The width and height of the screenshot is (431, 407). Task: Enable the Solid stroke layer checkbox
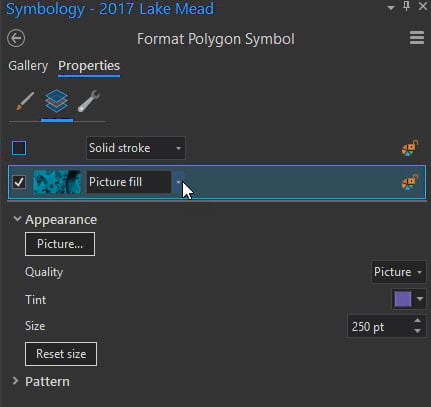(x=19, y=148)
